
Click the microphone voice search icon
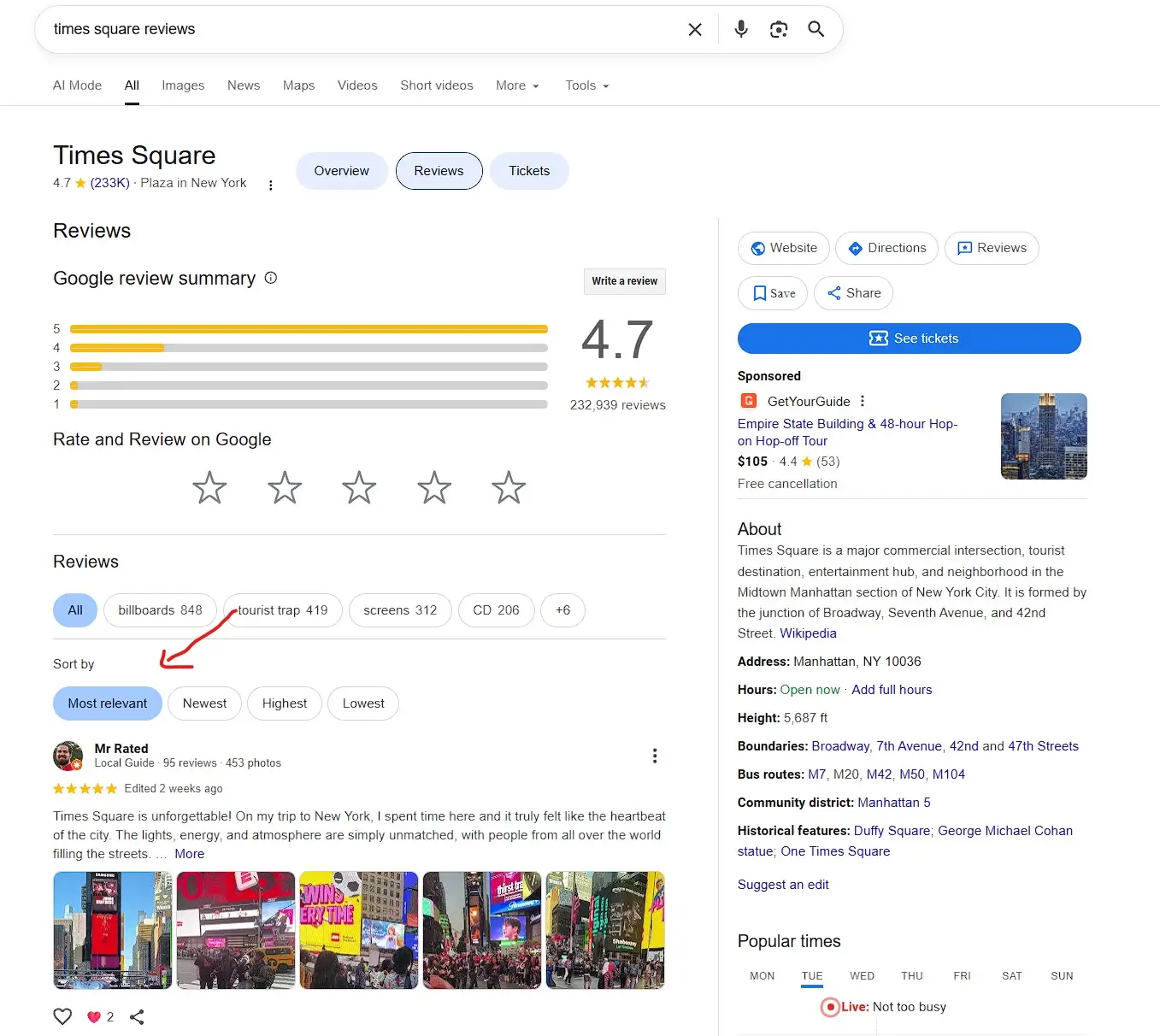point(740,28)
